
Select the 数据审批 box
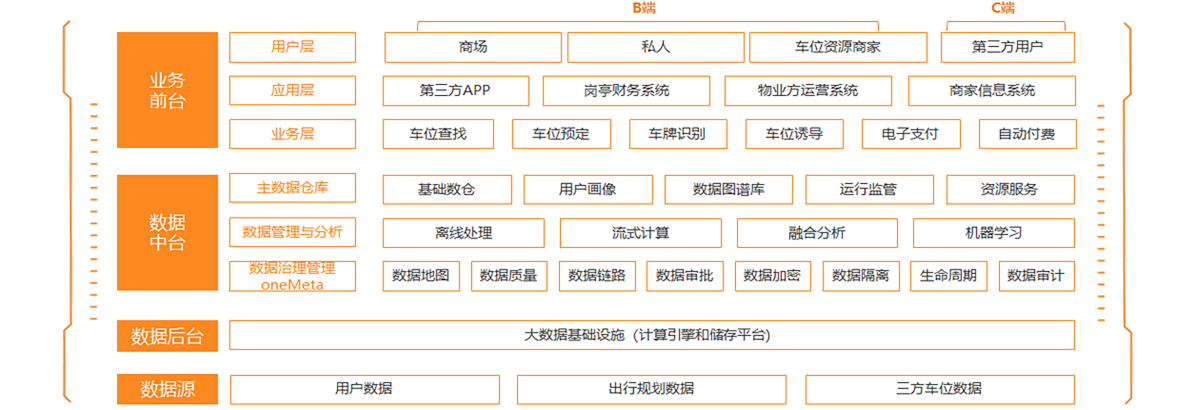pos(685,276)
